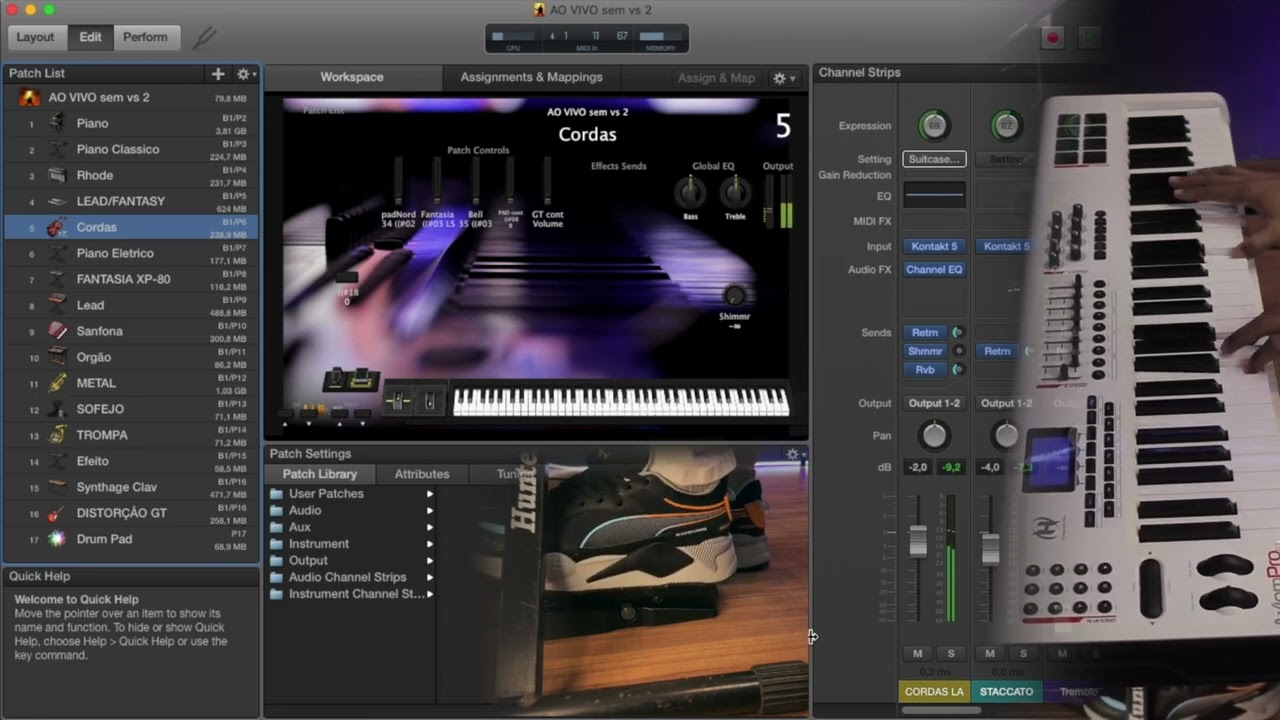Select the LEAD/FANTASY patch icon
Image resolution: width=1280 pixels, height=720 pixels.
(x=58, y=201)
